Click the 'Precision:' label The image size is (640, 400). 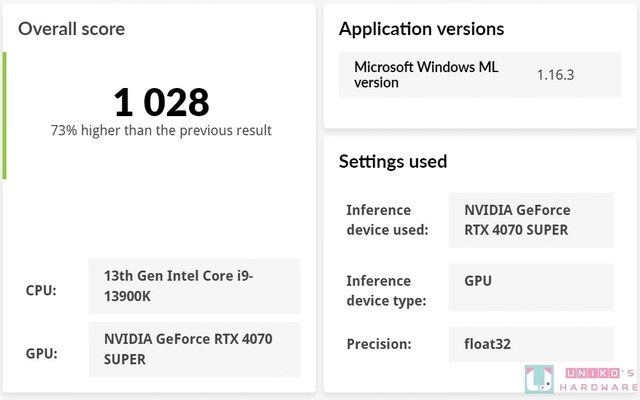[x=379, y=344]
